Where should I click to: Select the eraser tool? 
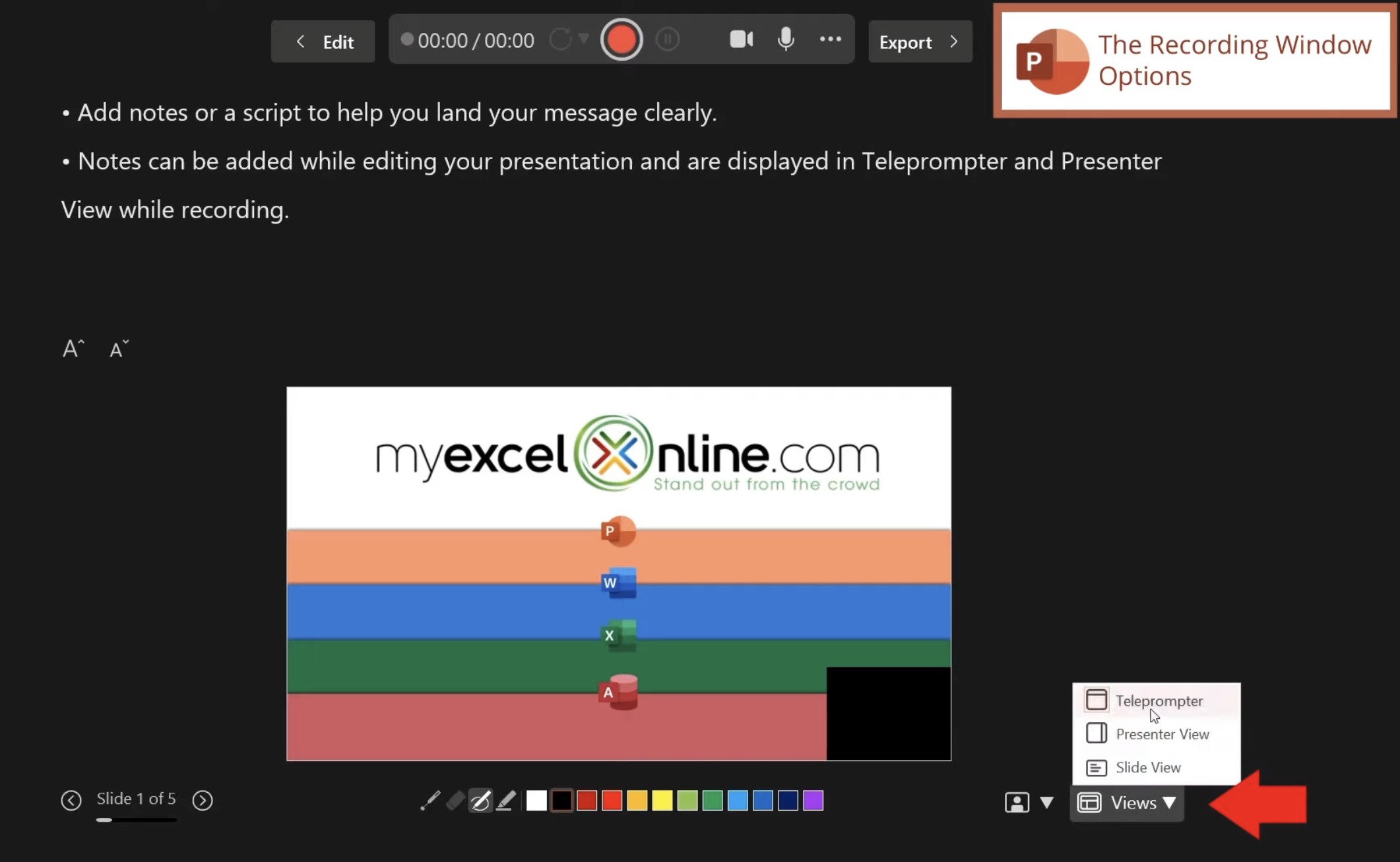pos(455,801)
